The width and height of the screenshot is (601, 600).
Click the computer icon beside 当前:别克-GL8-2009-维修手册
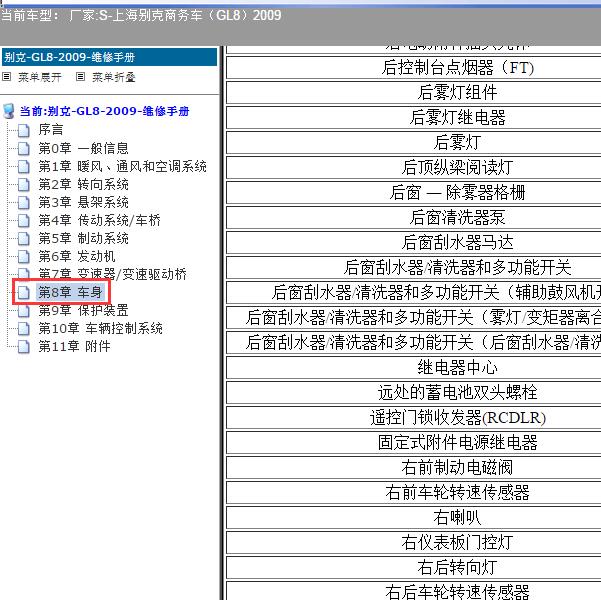[x=8, y=111]
